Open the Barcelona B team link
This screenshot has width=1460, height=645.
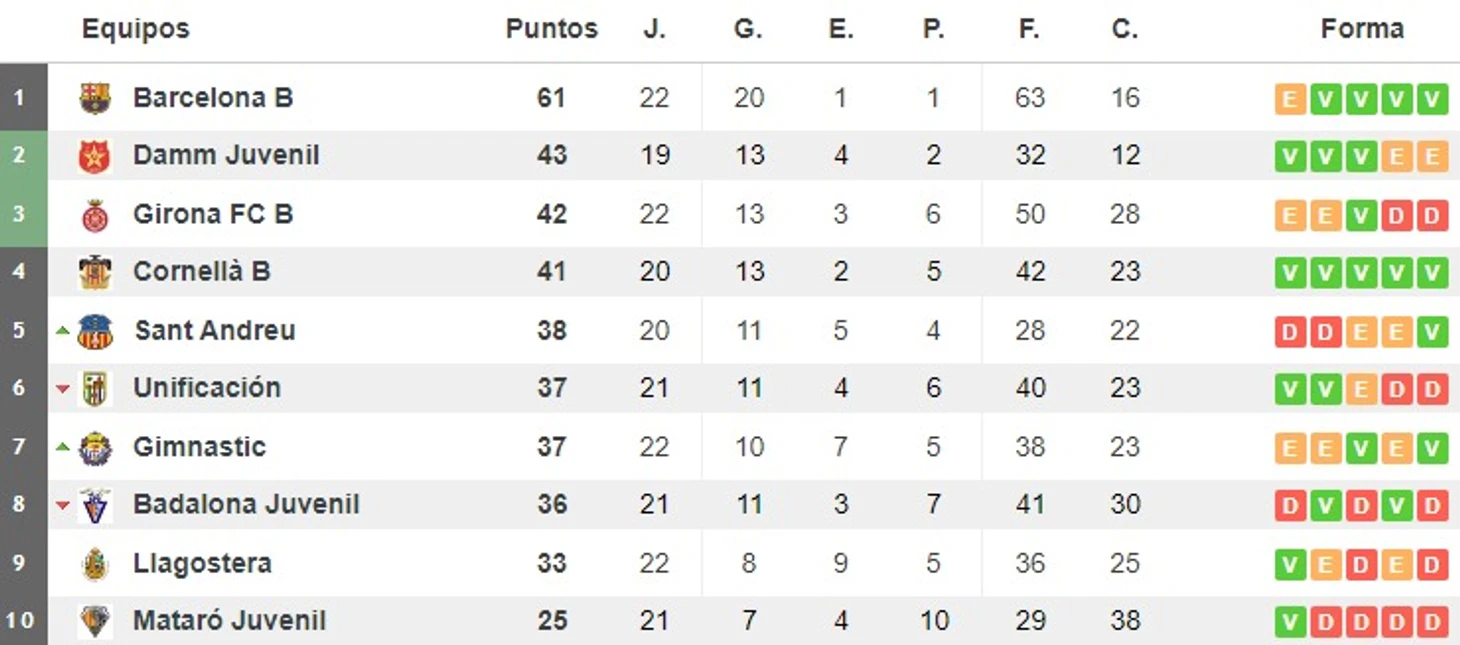tap(213, 98)
